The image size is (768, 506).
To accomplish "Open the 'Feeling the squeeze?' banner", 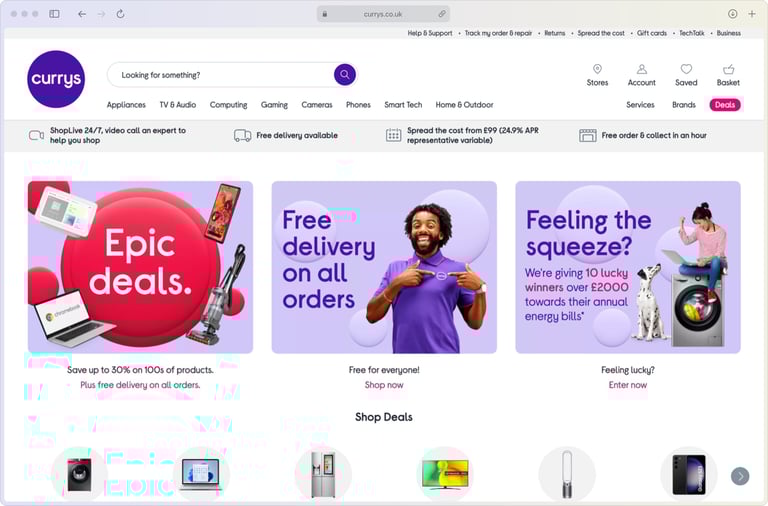I will (628, 267).
